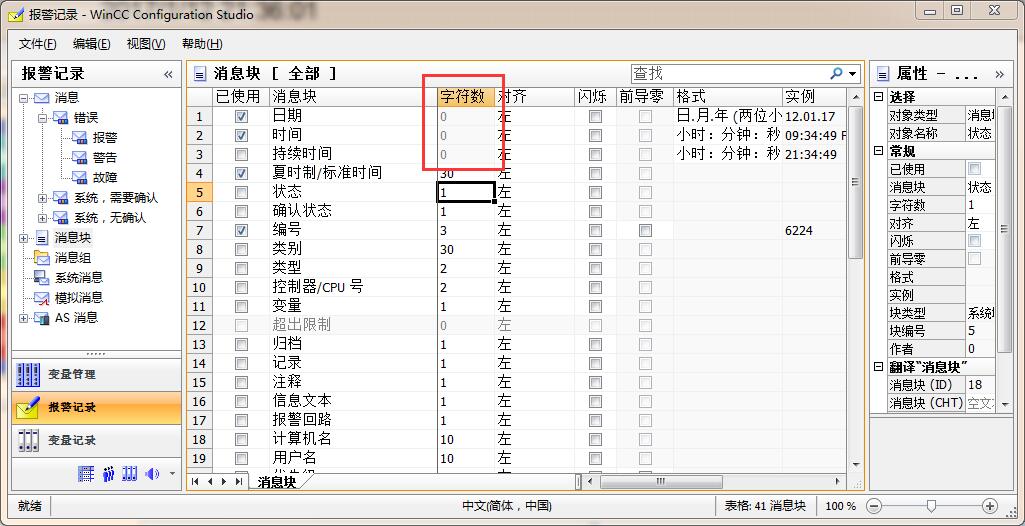The height and width of the screenshot is (526, 1025).
Task: Select the 报警 message type icon
Action: coord(79,138)
